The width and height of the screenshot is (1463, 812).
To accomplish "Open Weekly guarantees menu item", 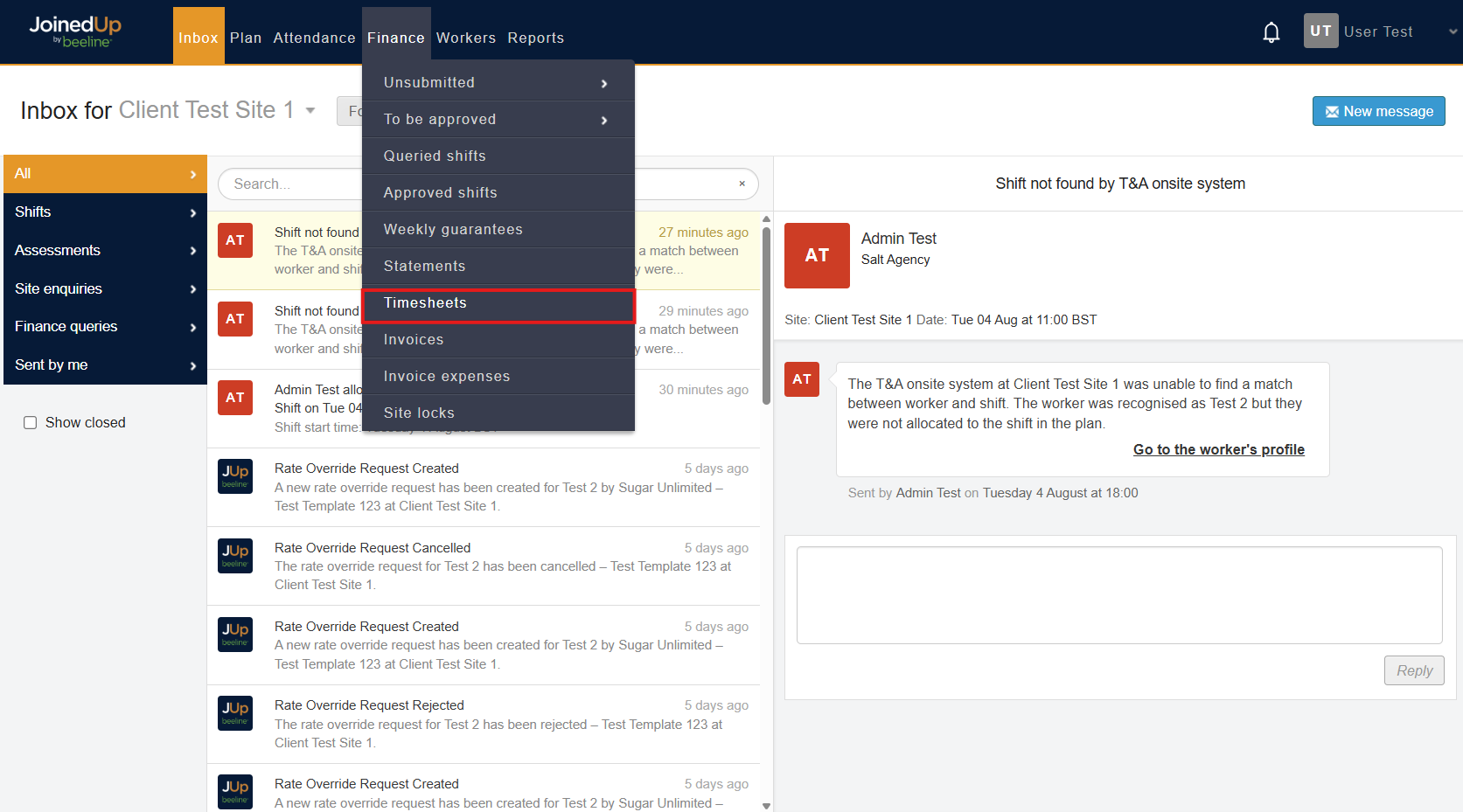I will tap(498, 229).
